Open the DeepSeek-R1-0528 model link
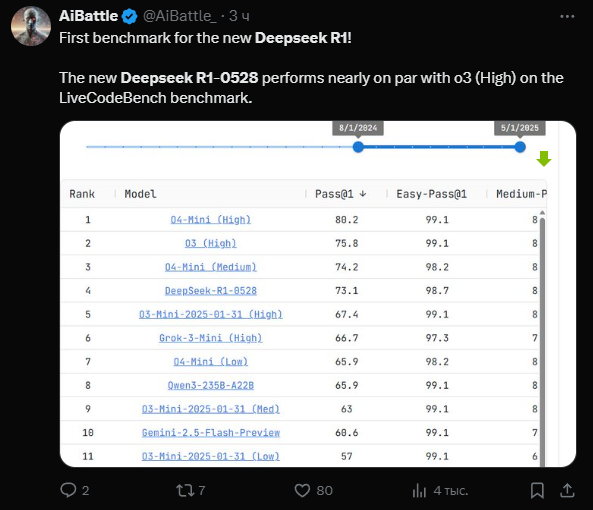The width and height of the screenshot is (593, 510). click(x=211, y=290)
